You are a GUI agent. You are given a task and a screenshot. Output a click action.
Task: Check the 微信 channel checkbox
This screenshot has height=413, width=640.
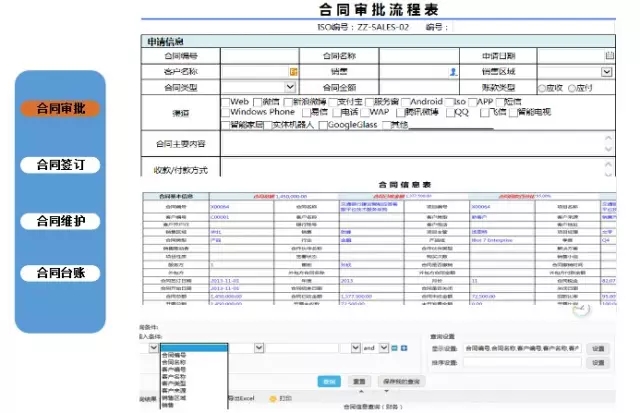pyautogui.click(x=258, y=102)
